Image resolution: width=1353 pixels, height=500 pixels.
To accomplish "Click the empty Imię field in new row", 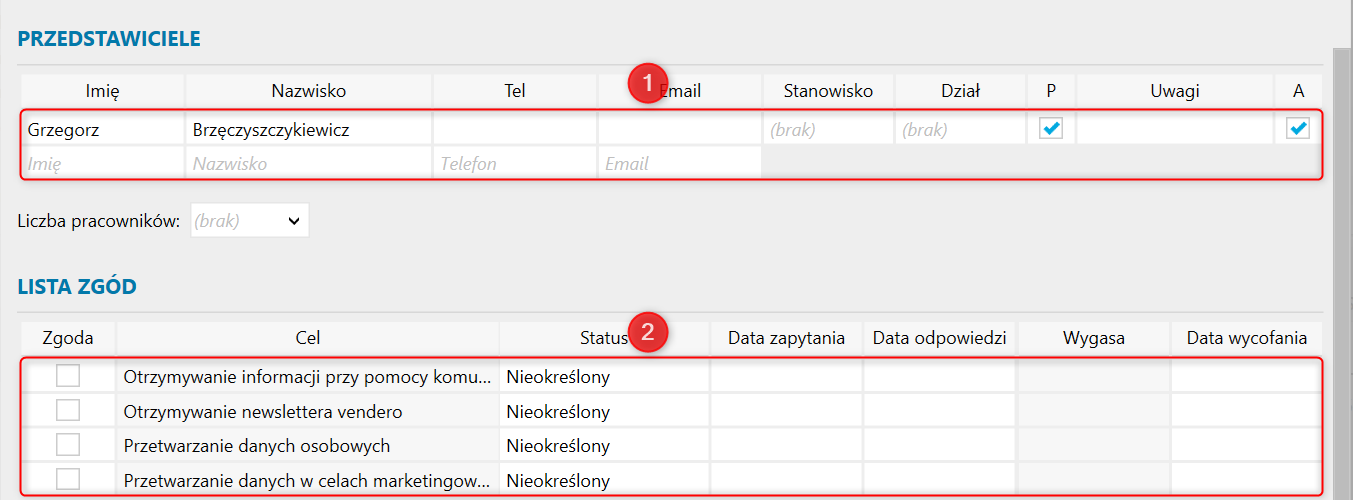I will [x=102, y=163].
